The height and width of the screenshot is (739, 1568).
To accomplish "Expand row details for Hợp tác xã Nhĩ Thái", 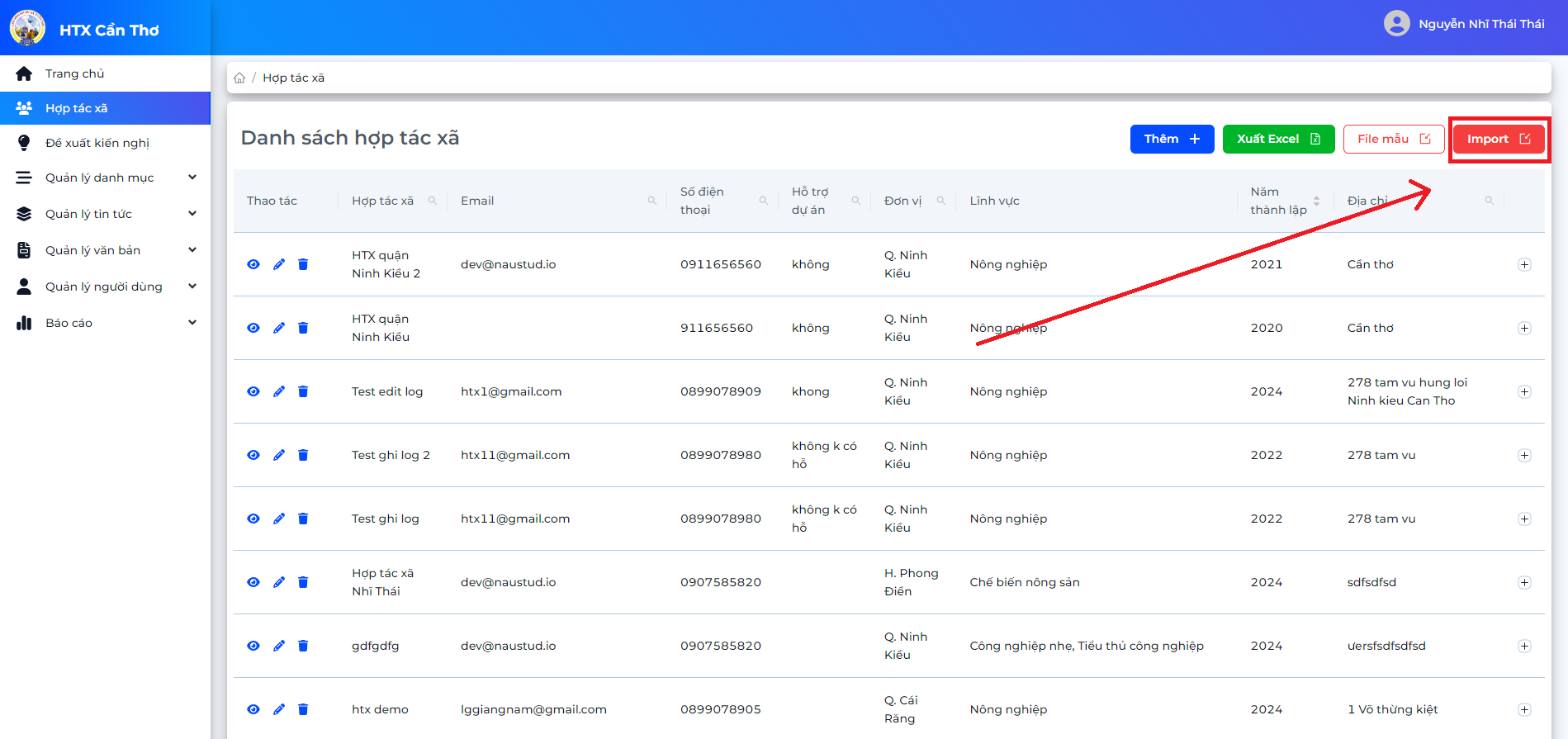I will click(1524, 582).
